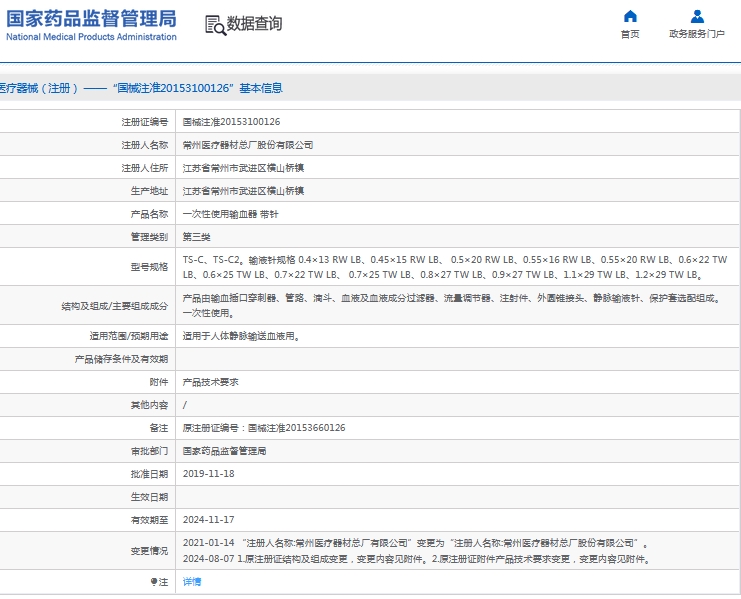Viewport: 741px width, 599px height.
Task: Click the 型号规格 row label
Action: point(149,267)
